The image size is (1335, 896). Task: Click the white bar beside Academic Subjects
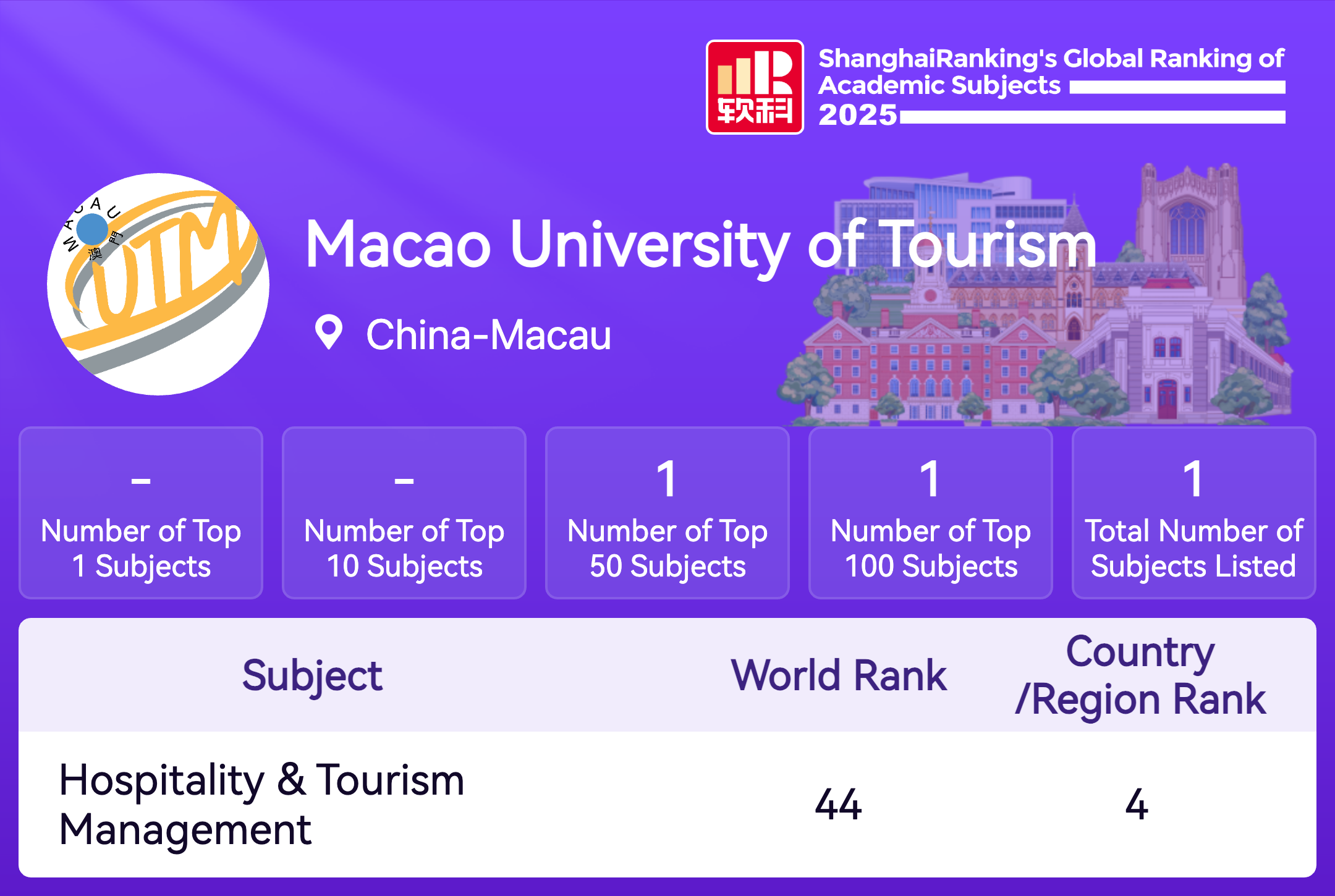(1177, 87)
